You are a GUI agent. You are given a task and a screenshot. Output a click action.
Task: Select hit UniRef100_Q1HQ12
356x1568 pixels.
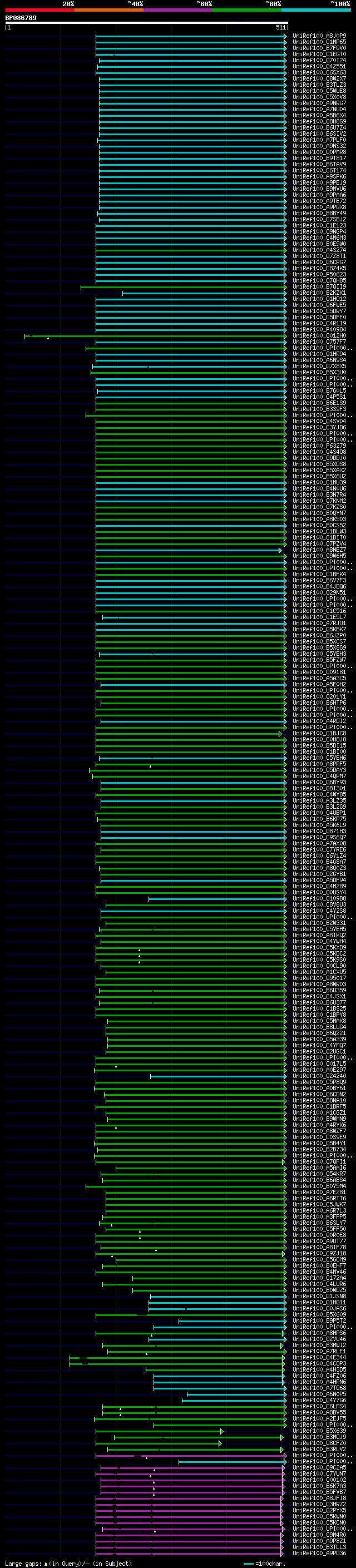(319, 299)
